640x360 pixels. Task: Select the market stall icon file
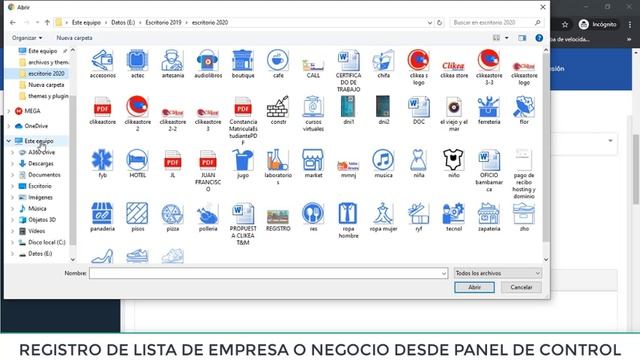[x=313, y=163]
